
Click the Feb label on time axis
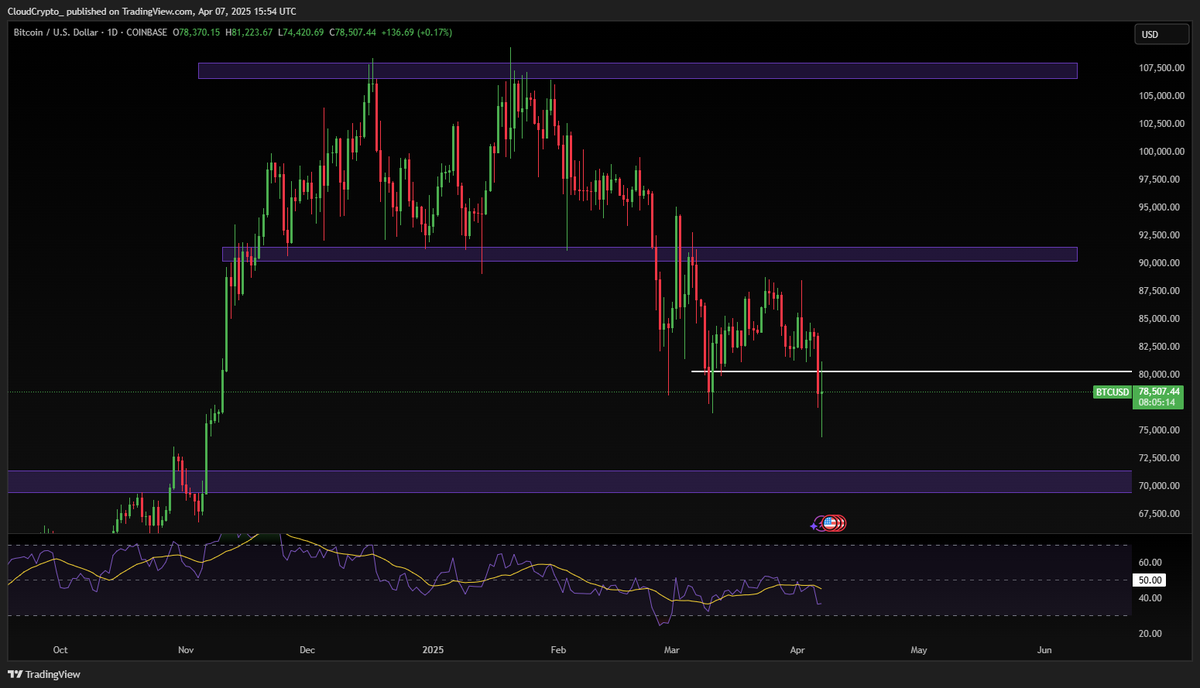[558, 650]
